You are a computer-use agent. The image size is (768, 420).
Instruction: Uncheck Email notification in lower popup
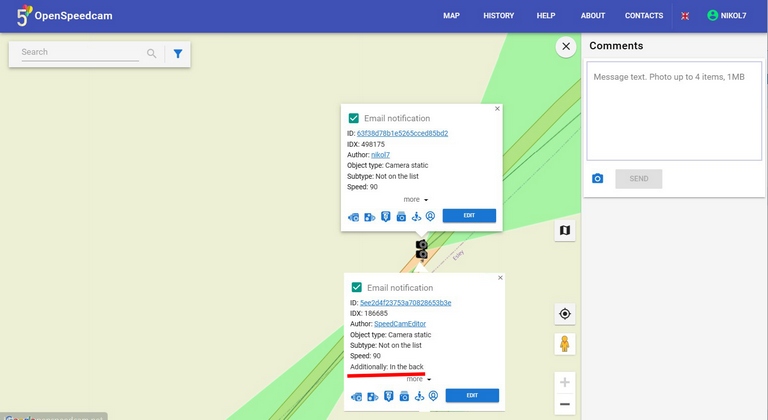[x=357, y=287]
